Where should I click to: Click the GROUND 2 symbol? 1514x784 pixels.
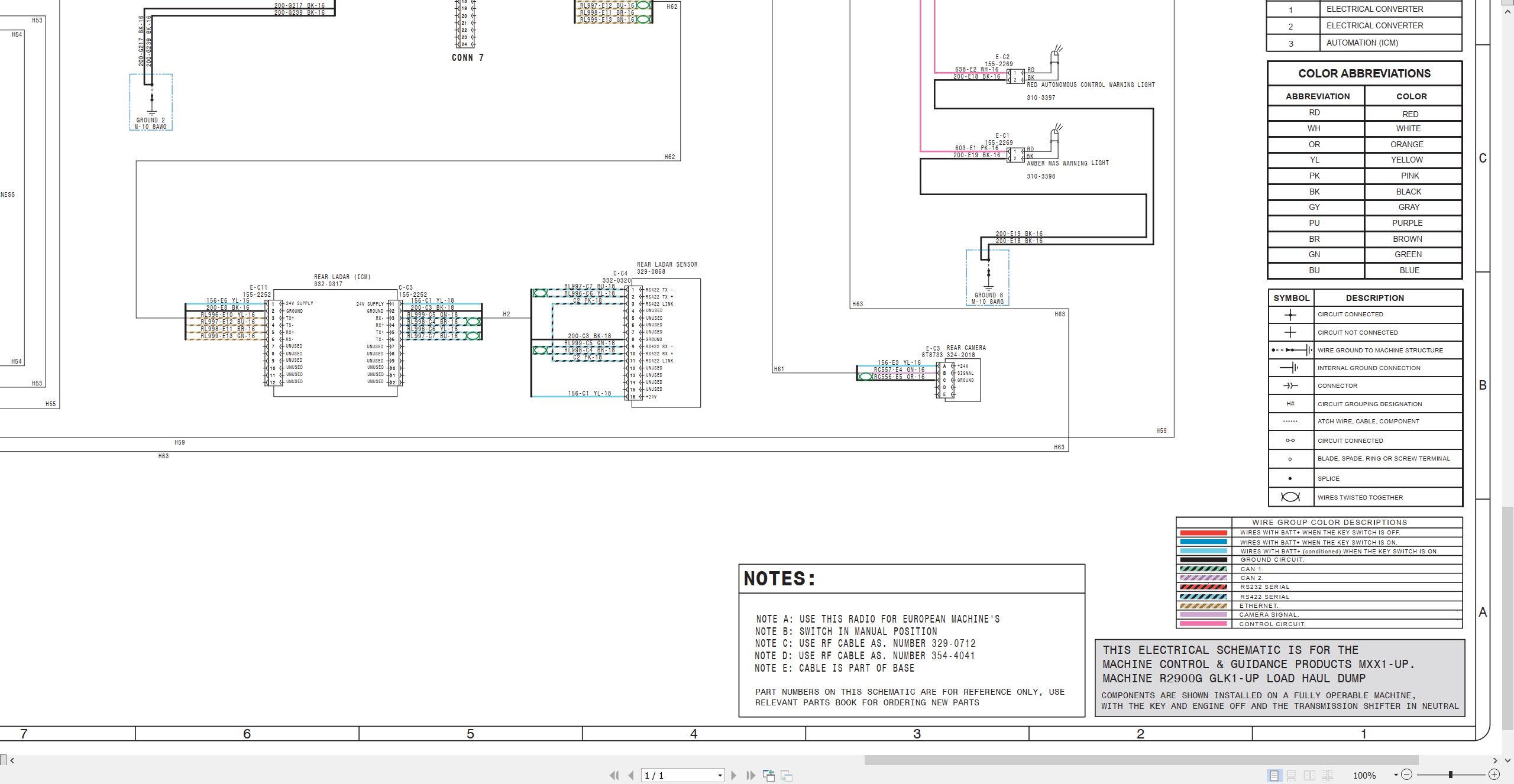click(x=151, y=102)
